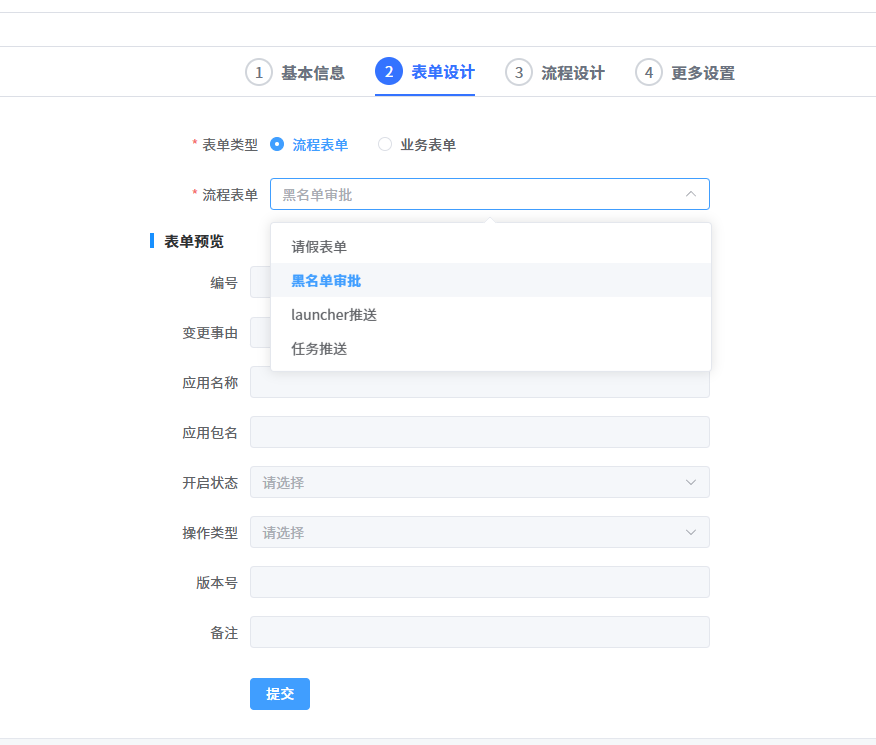The height and width of the screenshot is (745, 876).
Task: Click the collapse chevron on 流程表单 dropdown
Action: [x=691, y=193]
